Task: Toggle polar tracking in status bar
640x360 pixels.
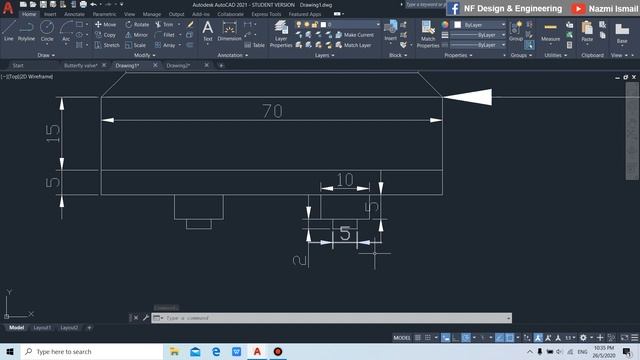Action: (x=466, y=338)
